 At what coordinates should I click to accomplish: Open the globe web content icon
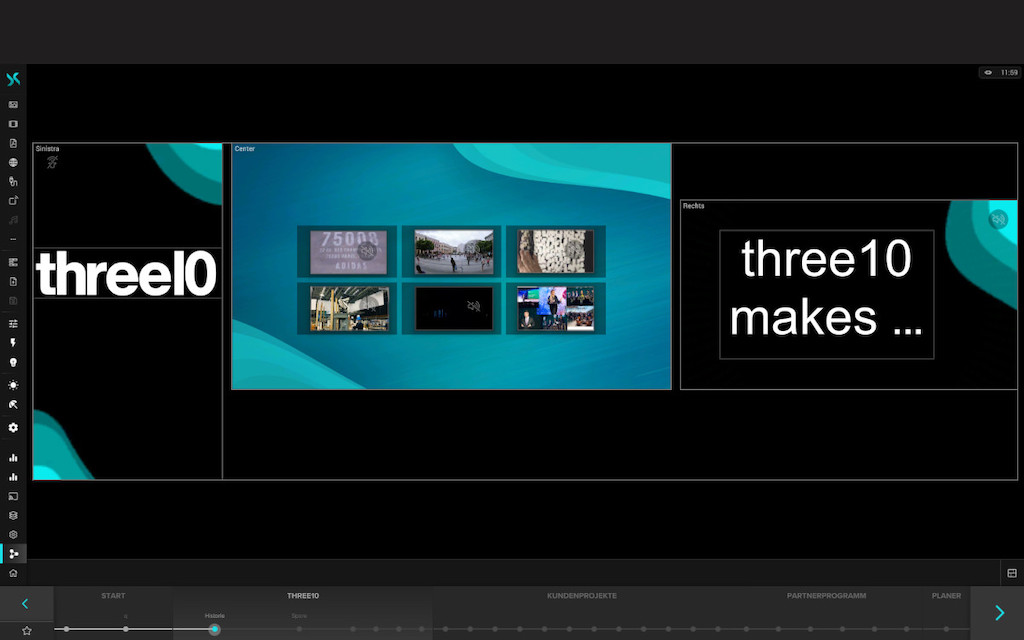(x=13, y=162)
